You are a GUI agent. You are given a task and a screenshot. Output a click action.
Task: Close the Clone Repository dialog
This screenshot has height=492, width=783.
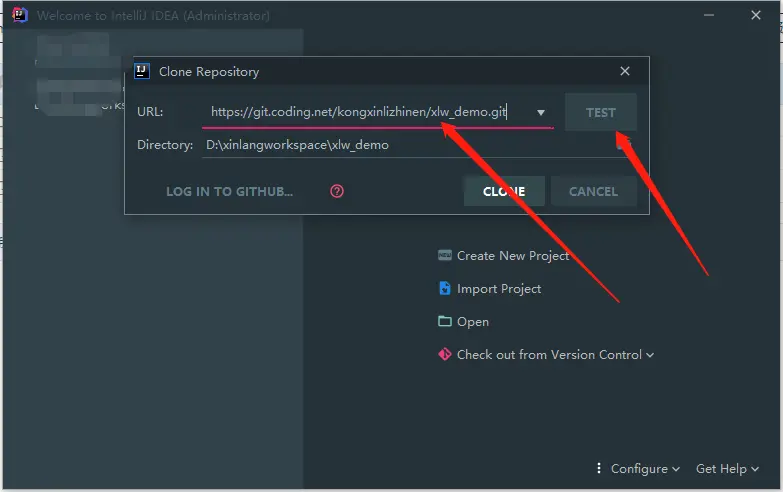(625, 71)
